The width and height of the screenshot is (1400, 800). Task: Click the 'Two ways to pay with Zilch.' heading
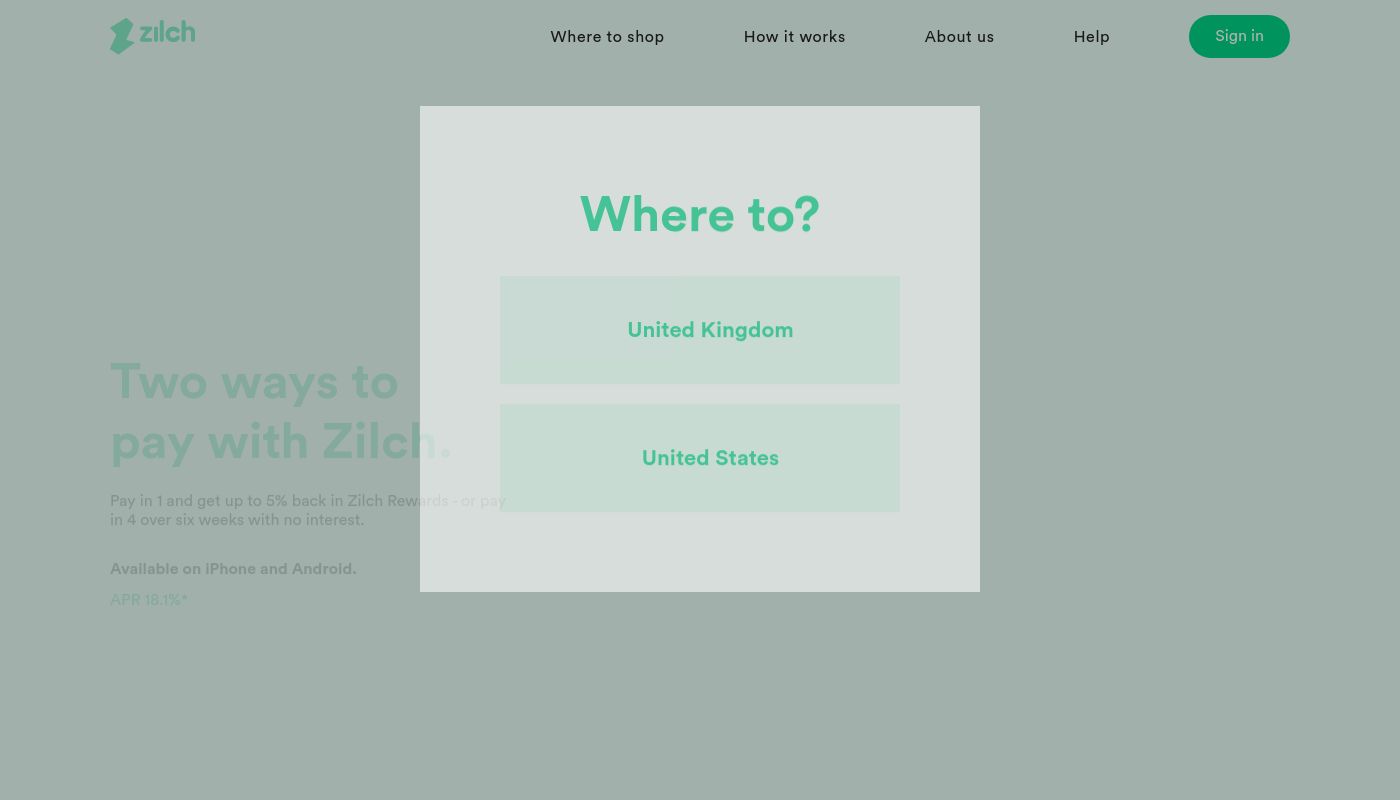click(281, 412)
